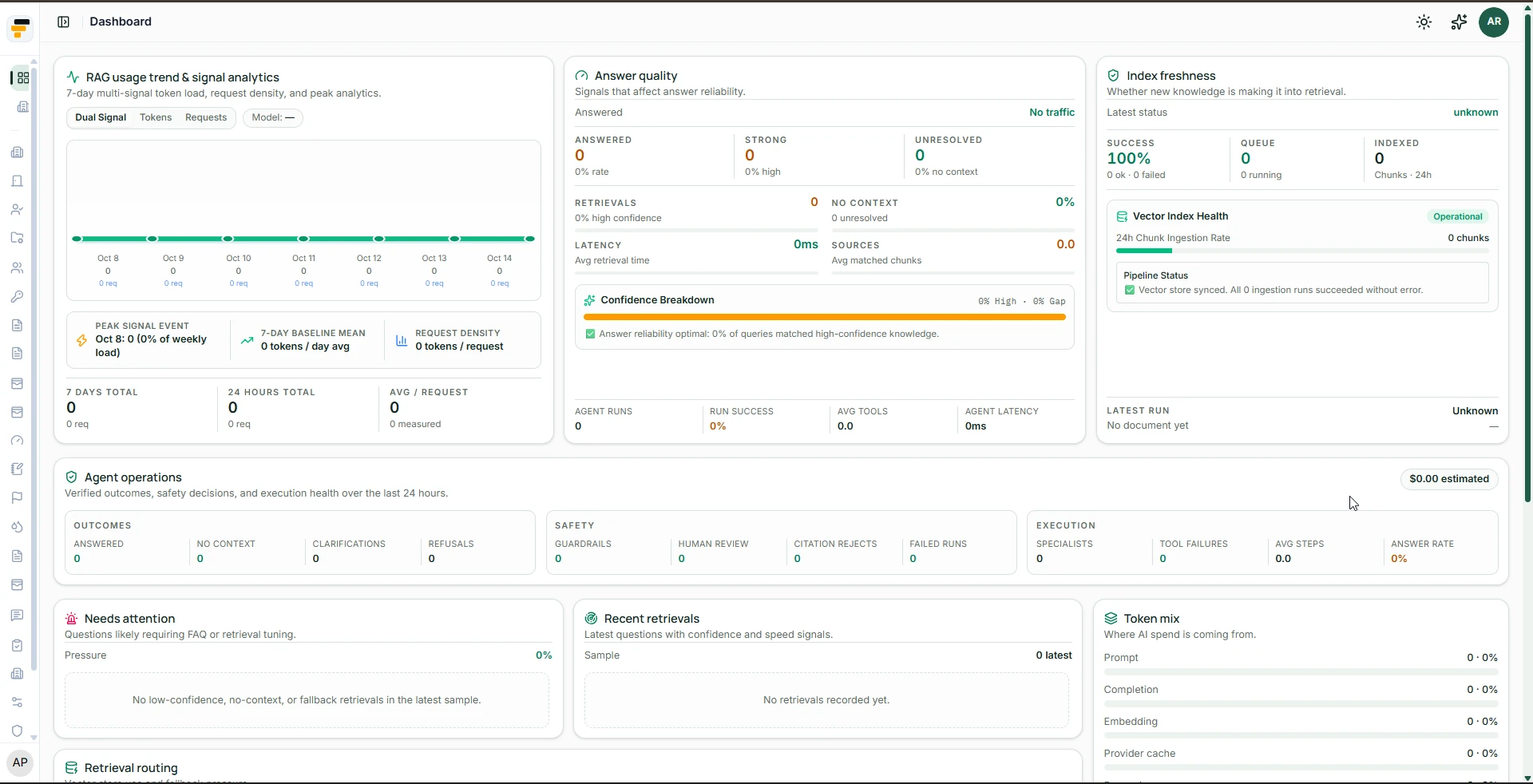The height and width of the screenshot is (784, 1533).
Task: Click the "unknown" latest status text
Action: (1476, 113)
